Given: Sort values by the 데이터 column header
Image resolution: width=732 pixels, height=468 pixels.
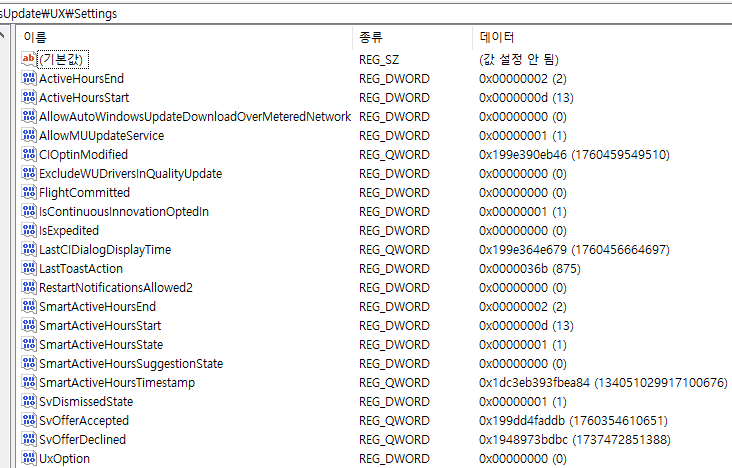Looking at the screenshot, I should (x=603, y=37).
